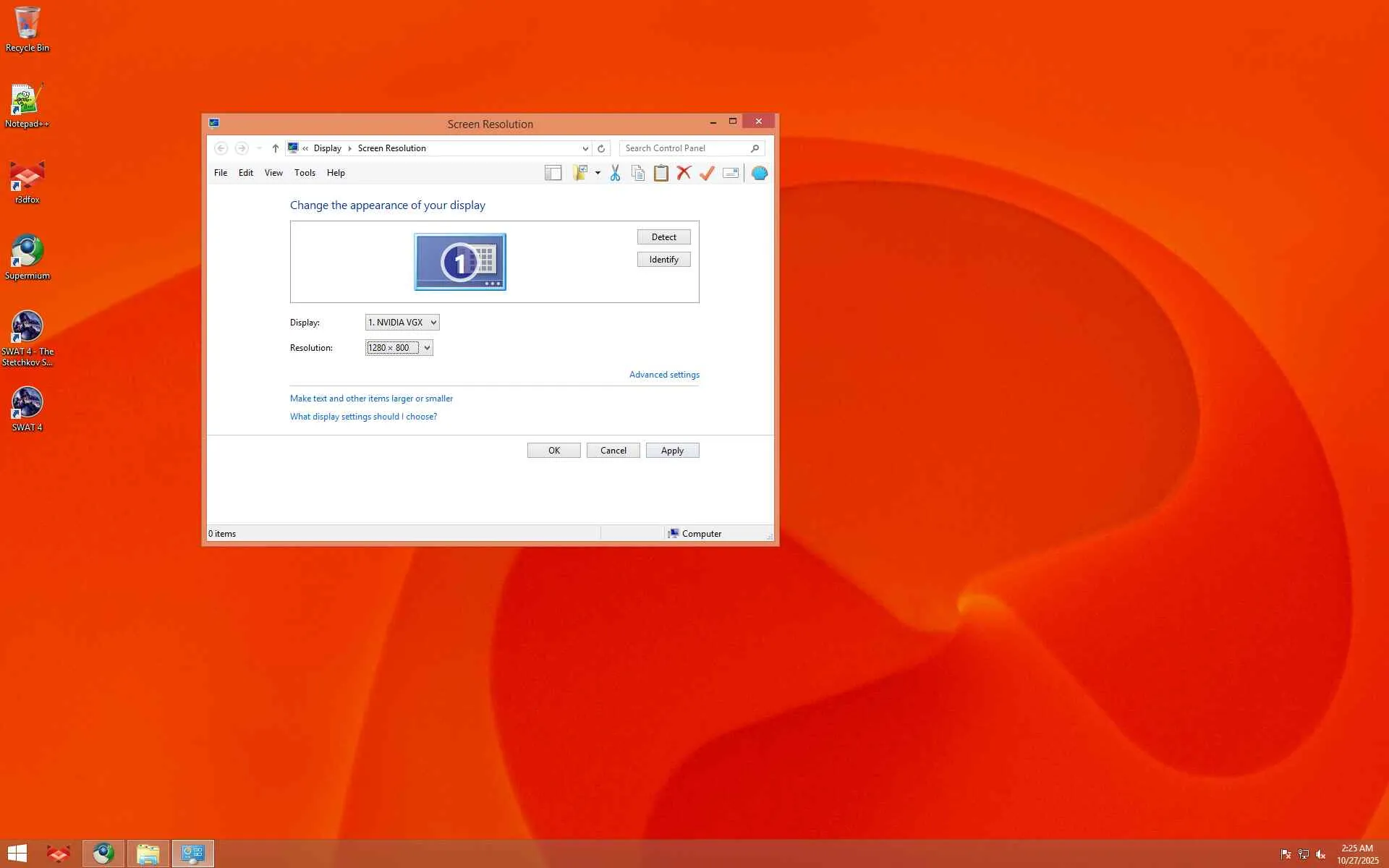This screenshot has height=868, width=1389.
Task: Focus the Search Control Panel field
Action: tap(684, 148)
